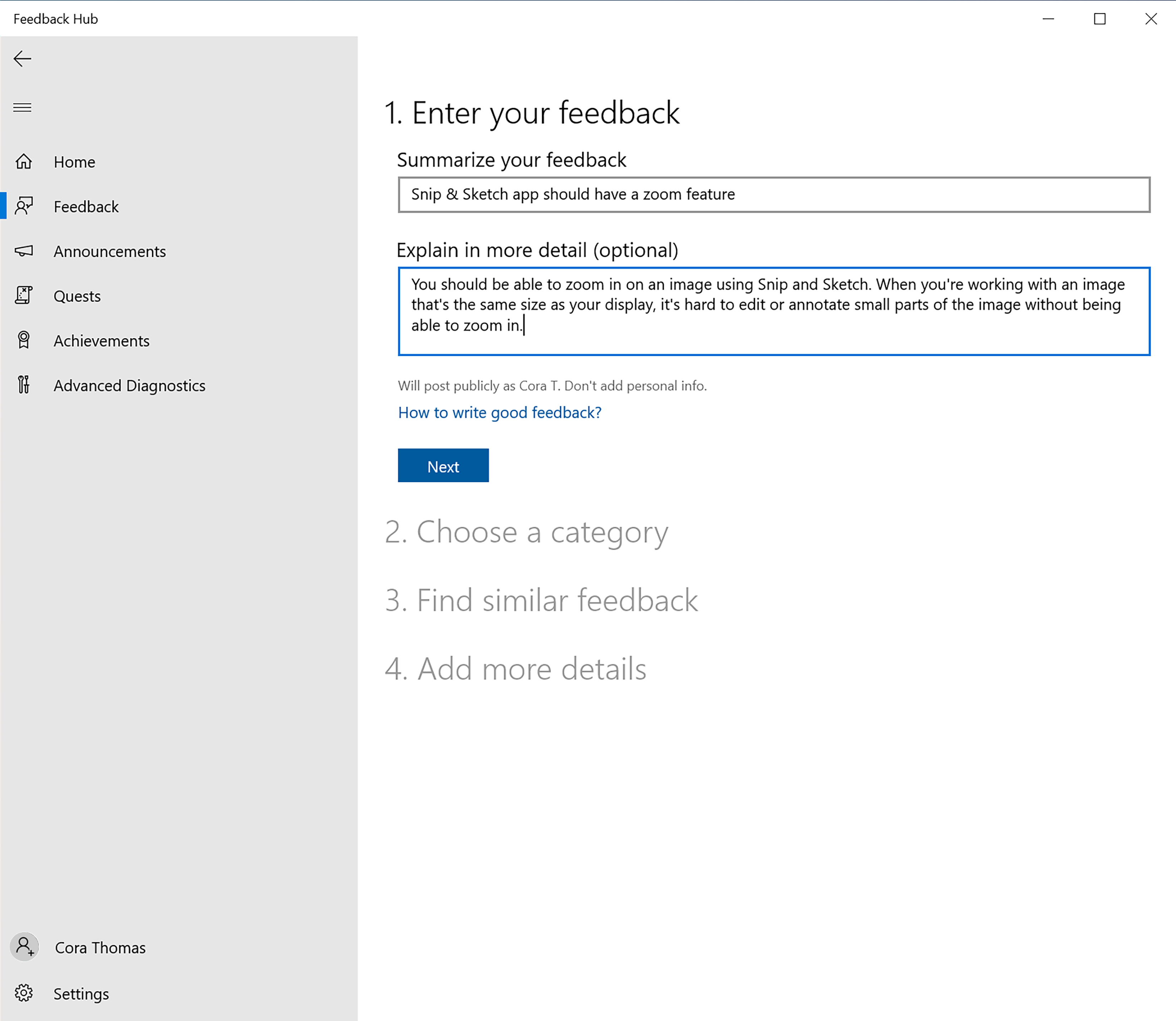Viewport: 1176px width, 1021px height.
Task: Open the Settings menu item
Action: tap(81, 993)
